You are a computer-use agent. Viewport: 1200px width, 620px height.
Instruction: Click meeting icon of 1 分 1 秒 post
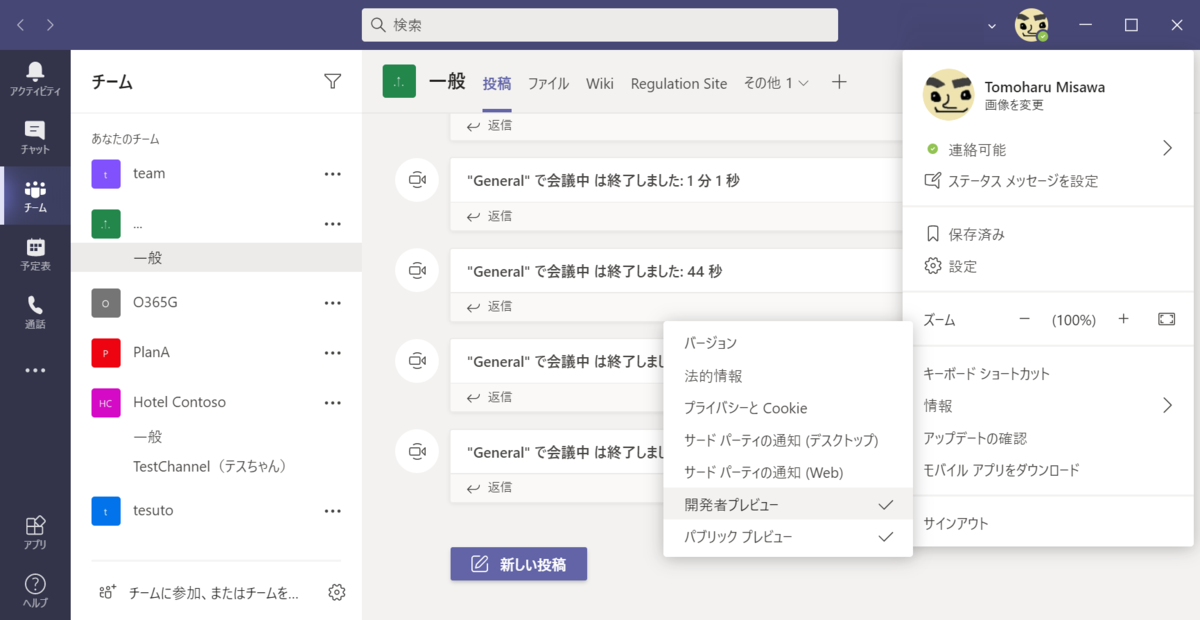click(417, 180)
